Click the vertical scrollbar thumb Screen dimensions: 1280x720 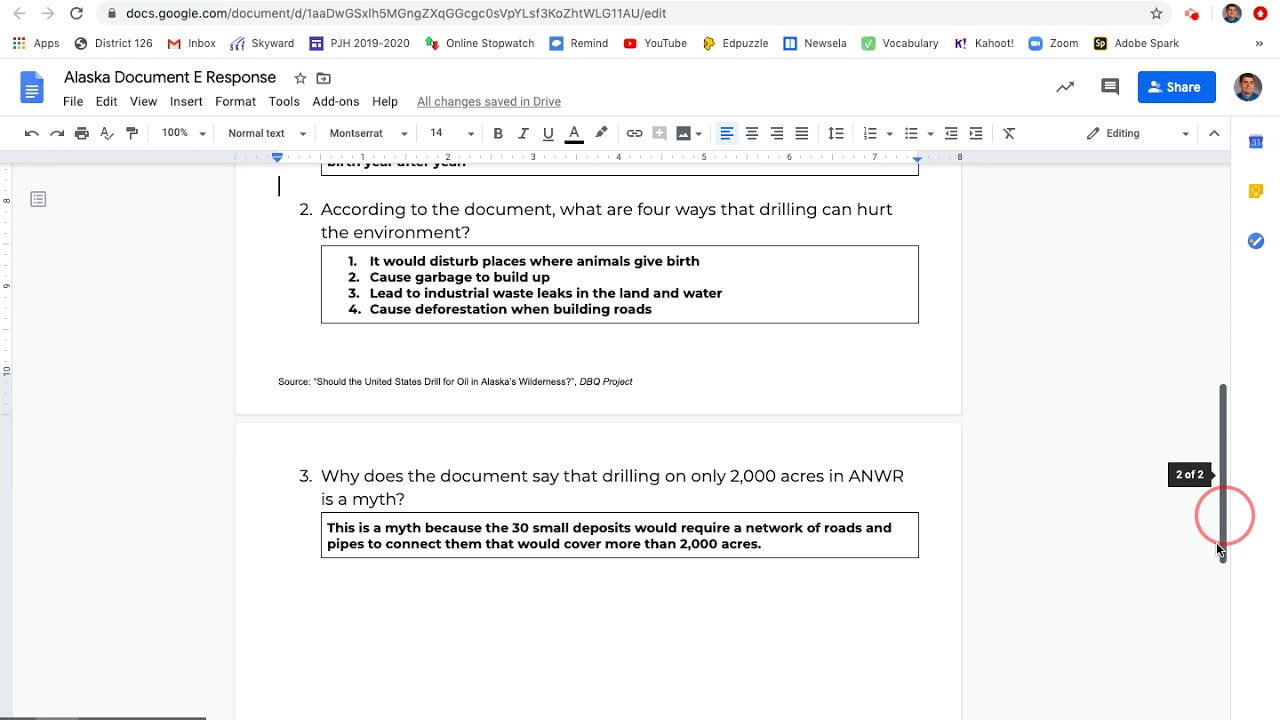(x=1222, y=472)
